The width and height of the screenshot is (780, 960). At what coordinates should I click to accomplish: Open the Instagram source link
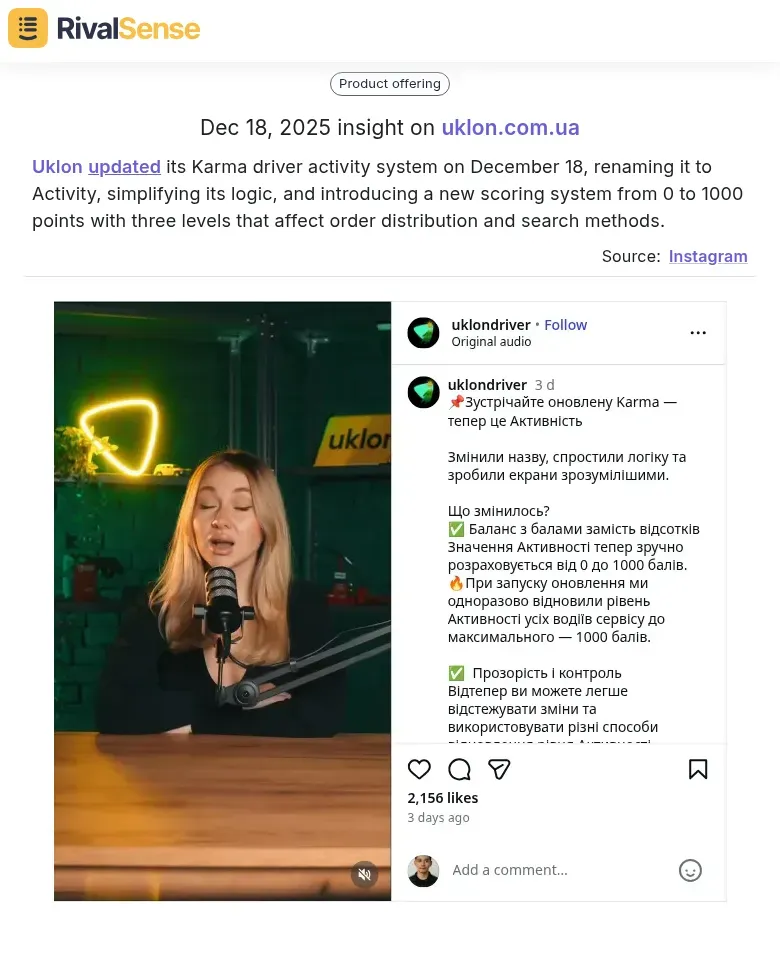pos(708,256)
